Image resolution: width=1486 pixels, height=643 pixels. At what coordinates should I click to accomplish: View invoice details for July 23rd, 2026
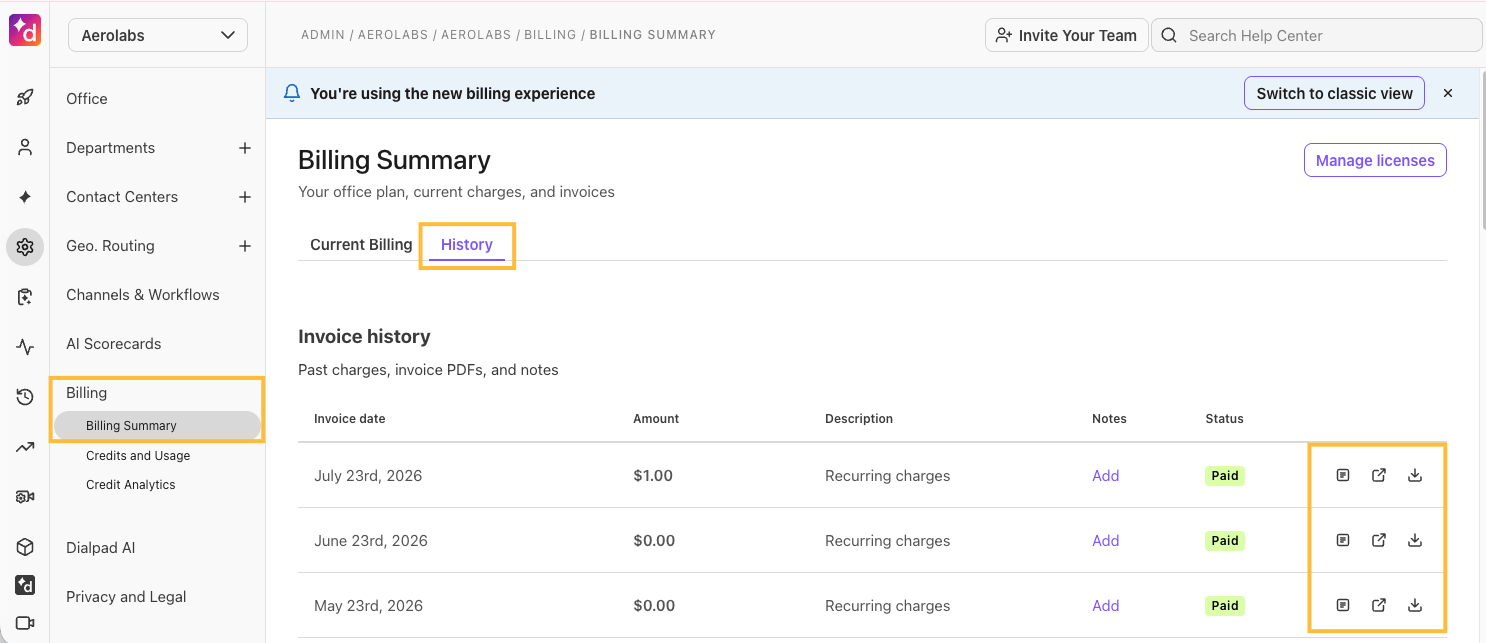click(1343, 475)
